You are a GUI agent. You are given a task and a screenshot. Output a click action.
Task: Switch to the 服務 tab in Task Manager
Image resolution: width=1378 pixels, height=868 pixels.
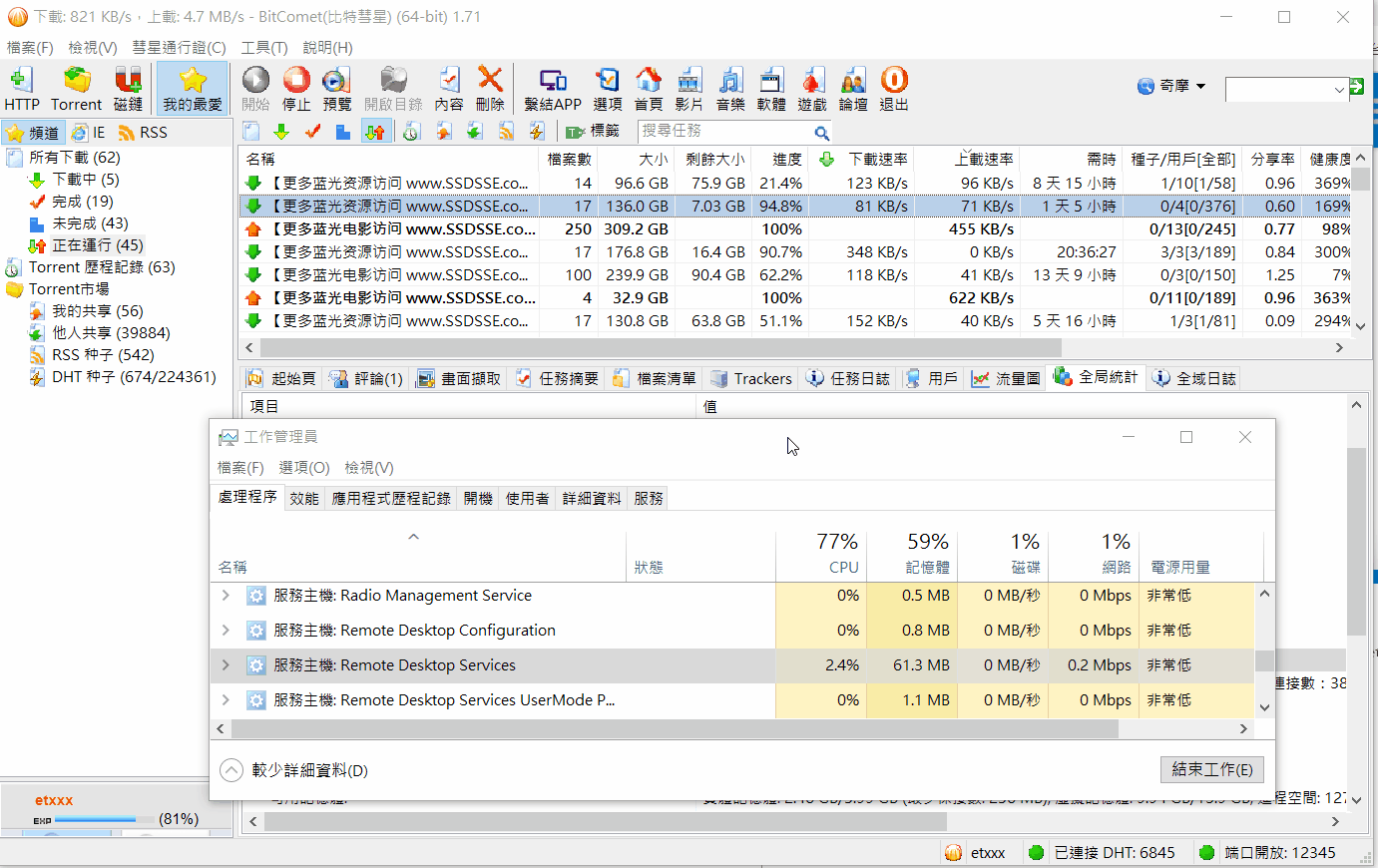(x=649, y=499)
